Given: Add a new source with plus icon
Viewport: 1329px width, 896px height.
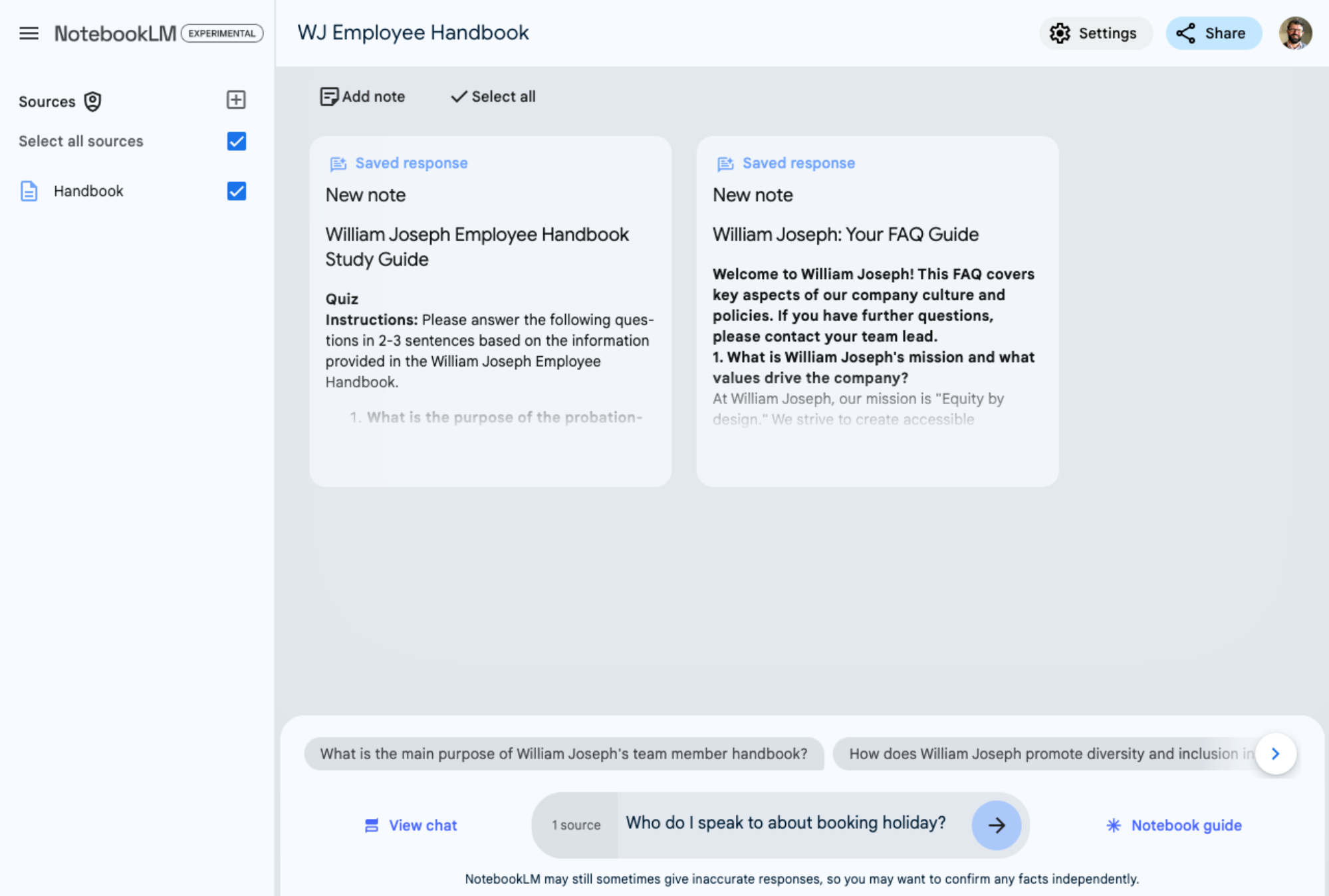Looking at the screenshot, I should pyautogui.click(x=236, y=100).
